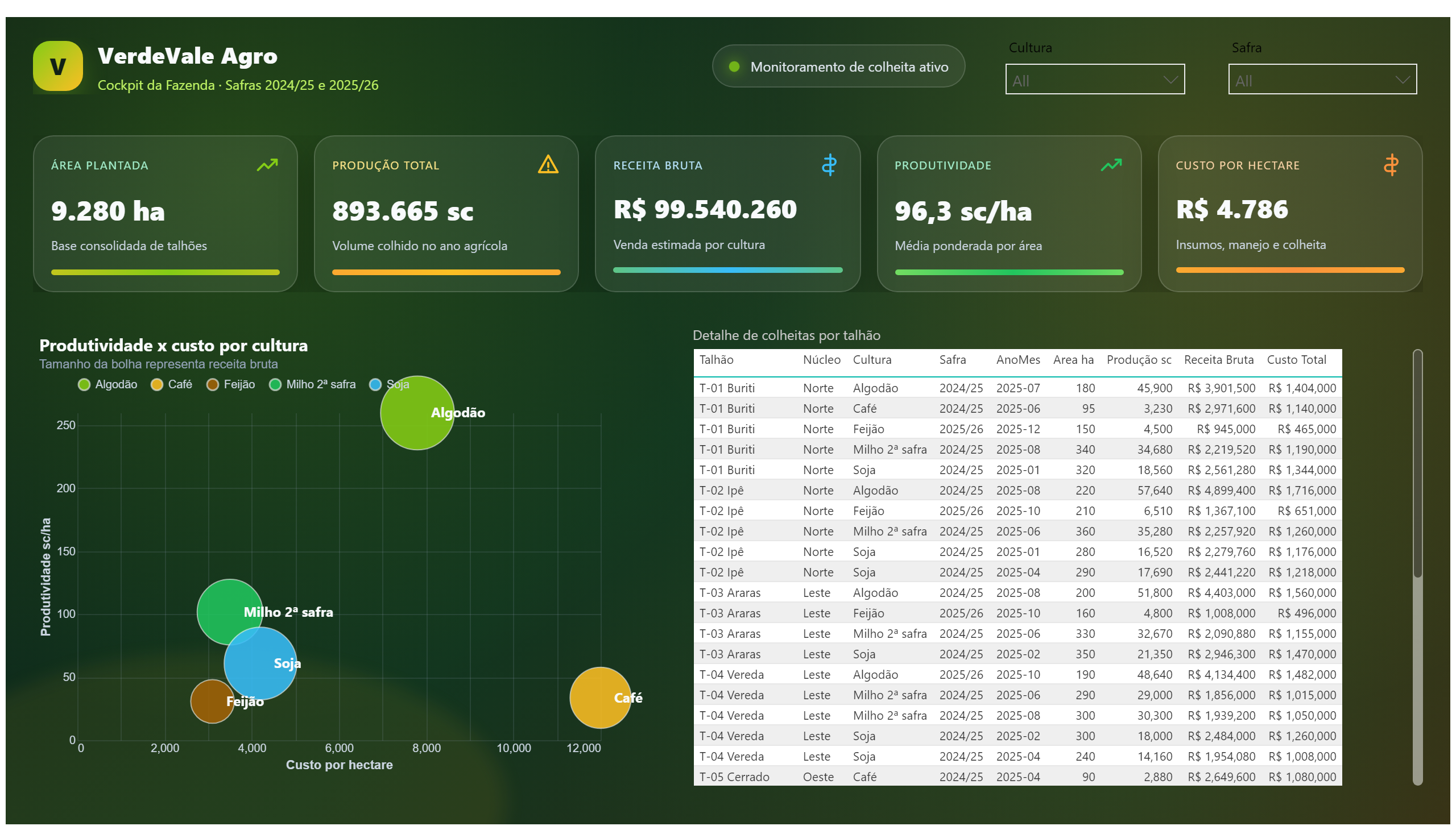The width and height of the screenshot is (1456, 830).
Task: Open the Cultura filter dropdown
Action: tap(1094, 79)
